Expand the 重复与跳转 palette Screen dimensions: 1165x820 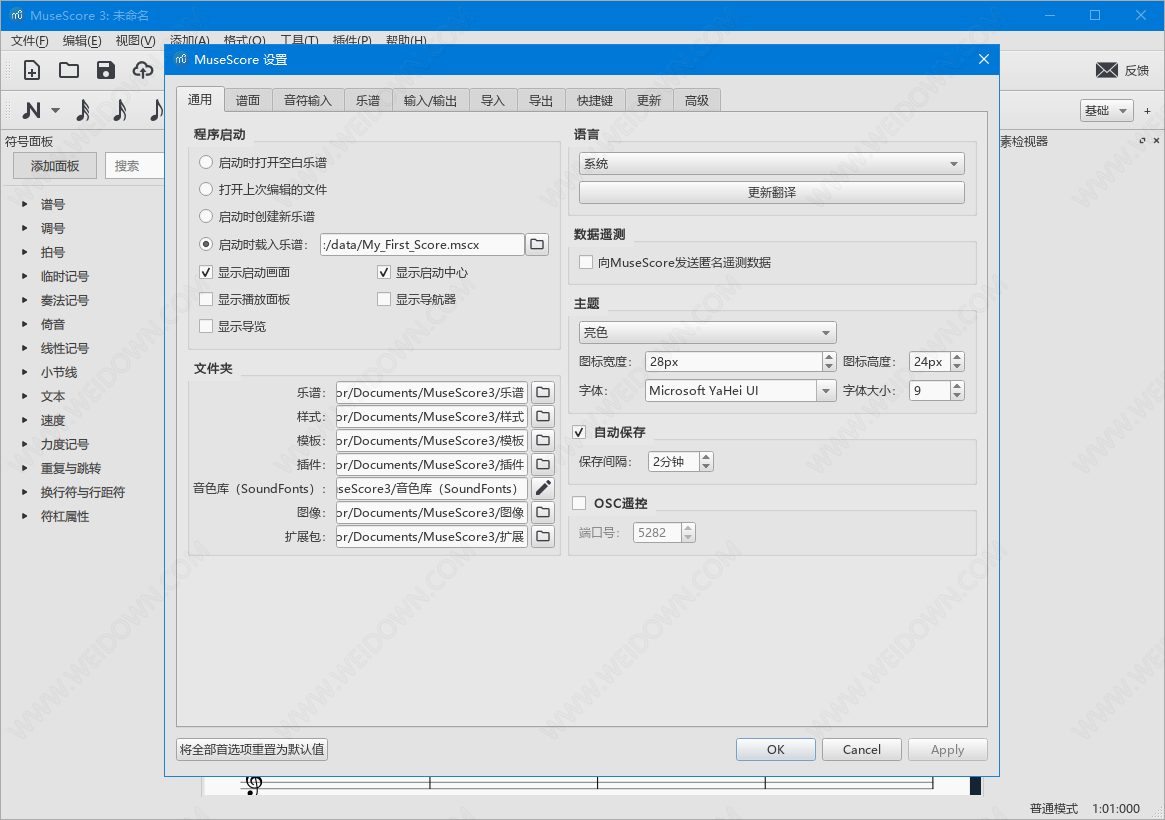(x=25, y=468)
